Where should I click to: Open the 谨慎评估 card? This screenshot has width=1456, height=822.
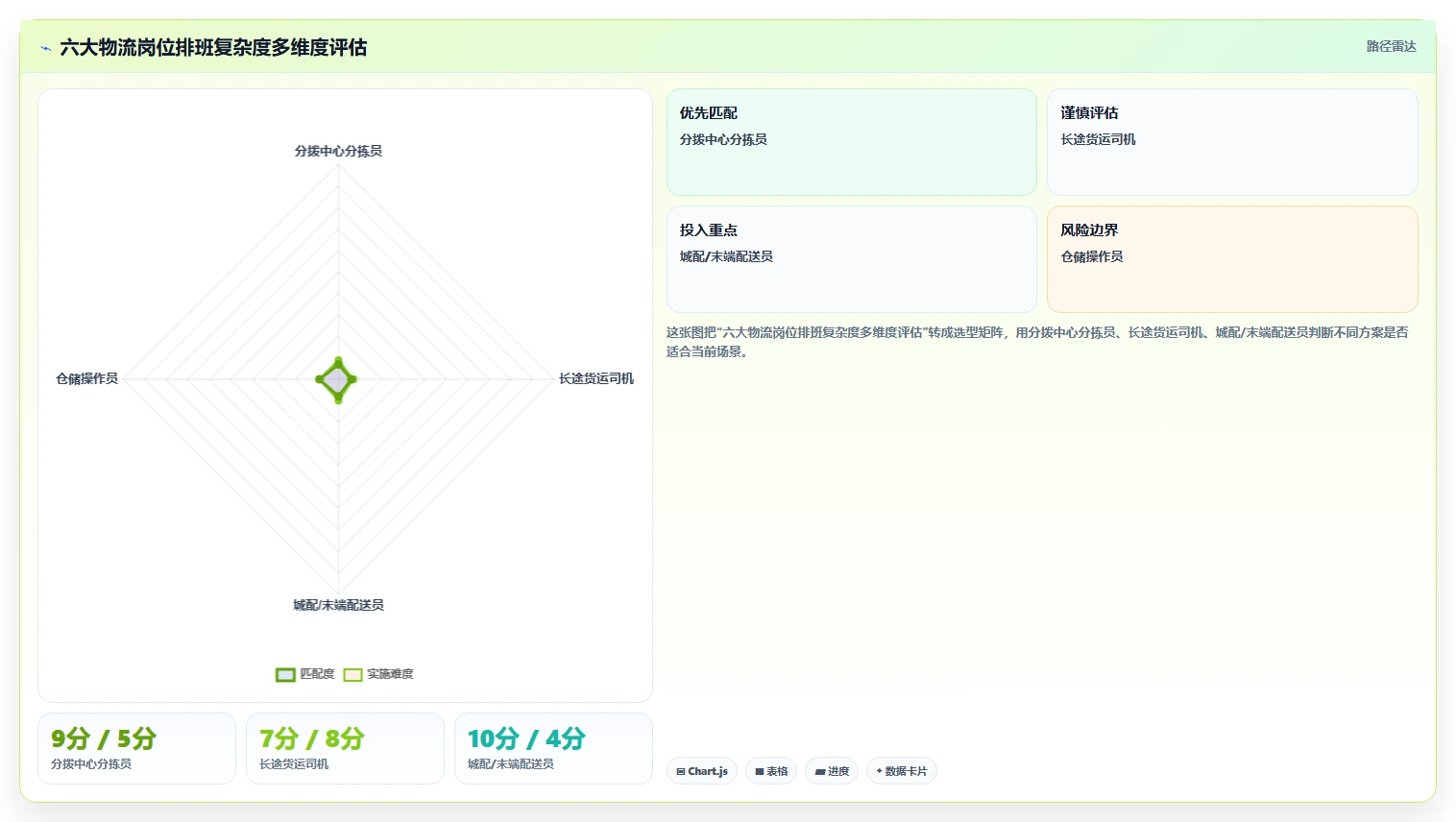coord(1232,142)
